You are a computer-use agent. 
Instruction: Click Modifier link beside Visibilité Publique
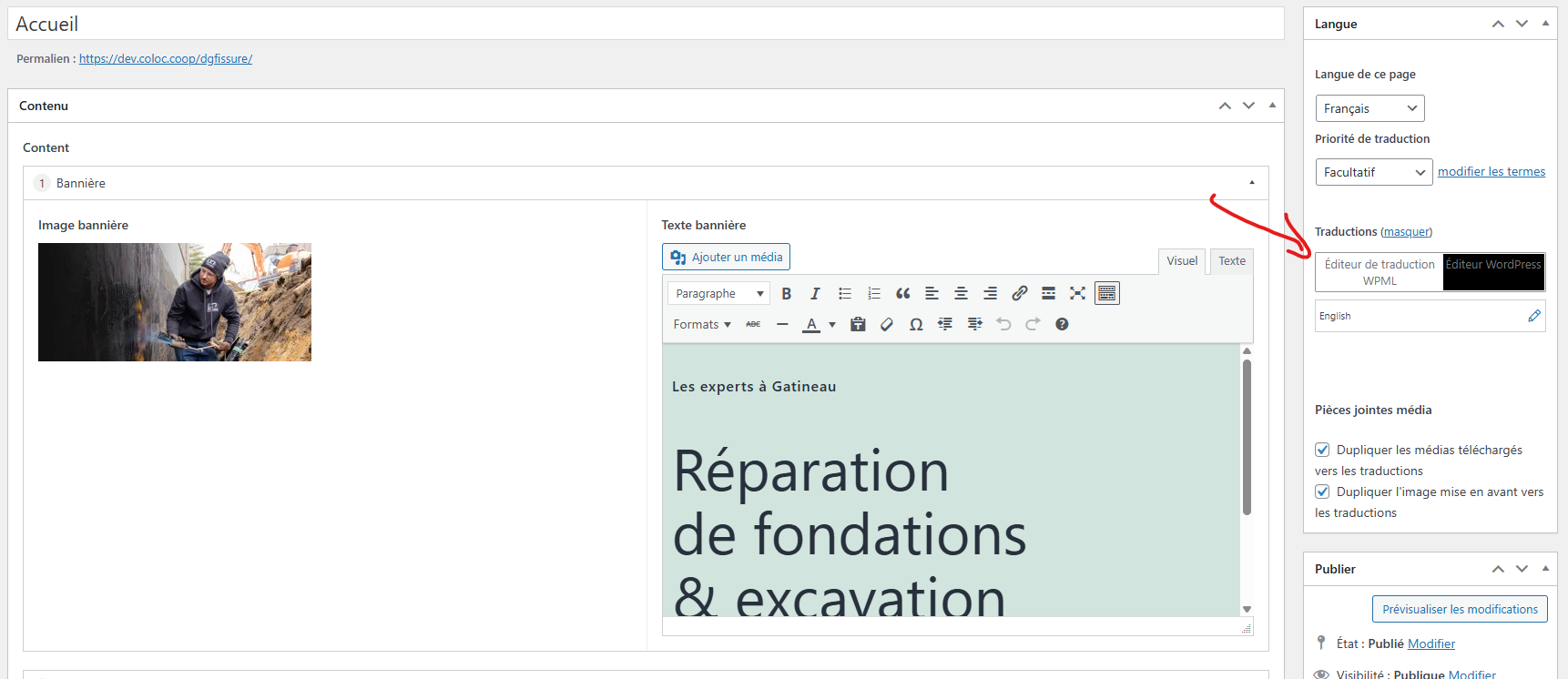(x=1472, y=674)
